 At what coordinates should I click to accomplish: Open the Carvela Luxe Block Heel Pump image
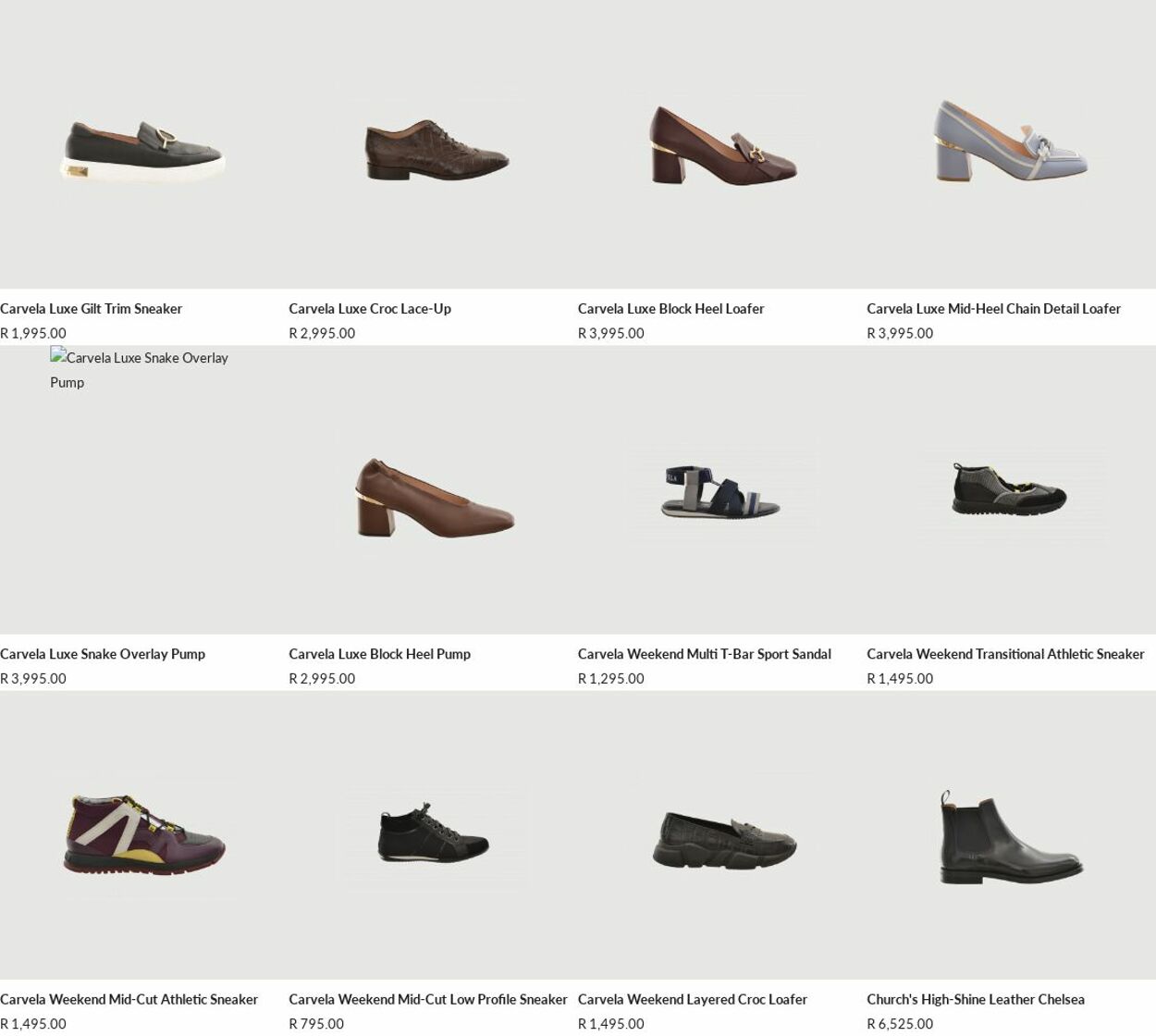coord(433,489)
